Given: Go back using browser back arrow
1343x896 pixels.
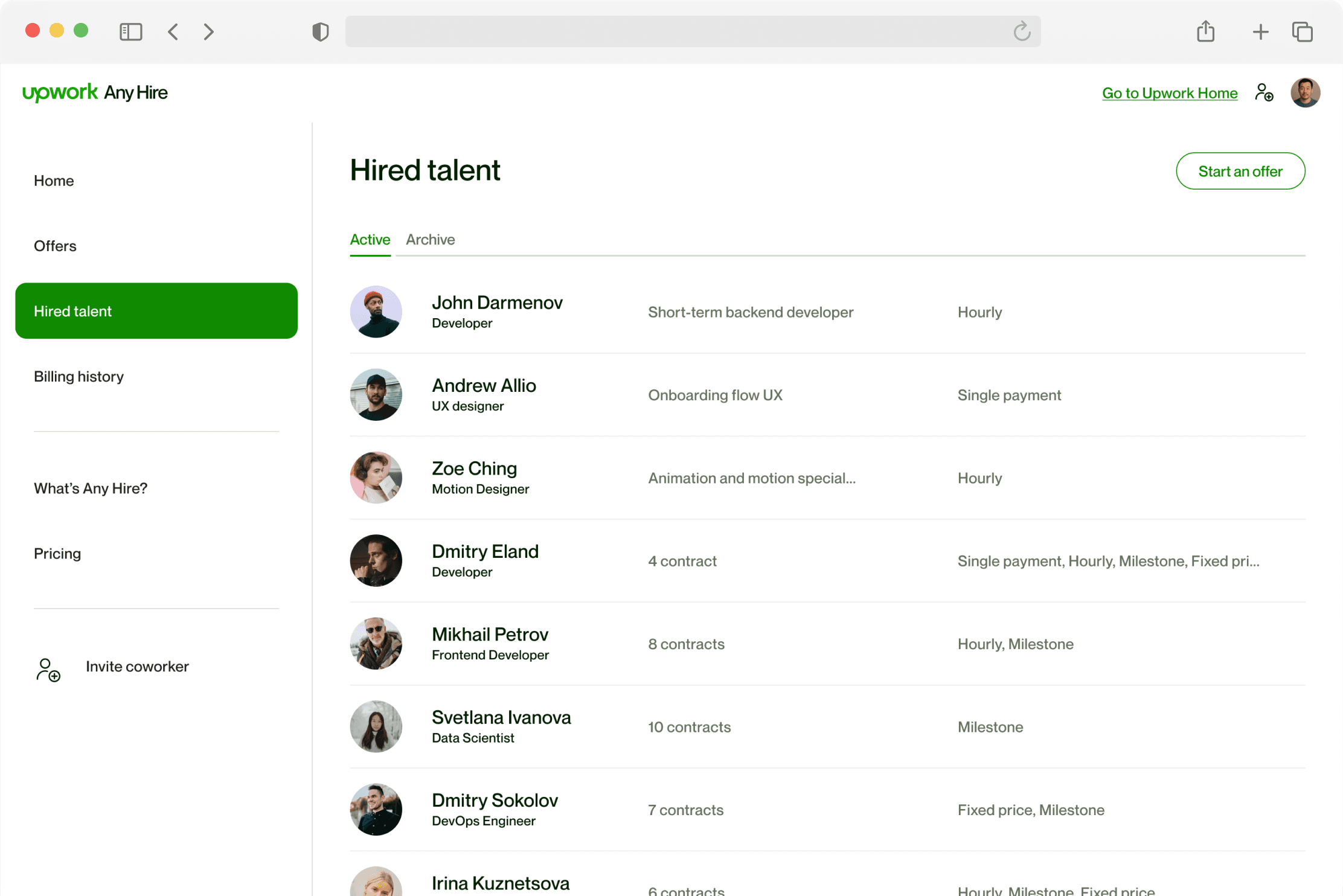Looking at the screenshot, I should point(173,31).
